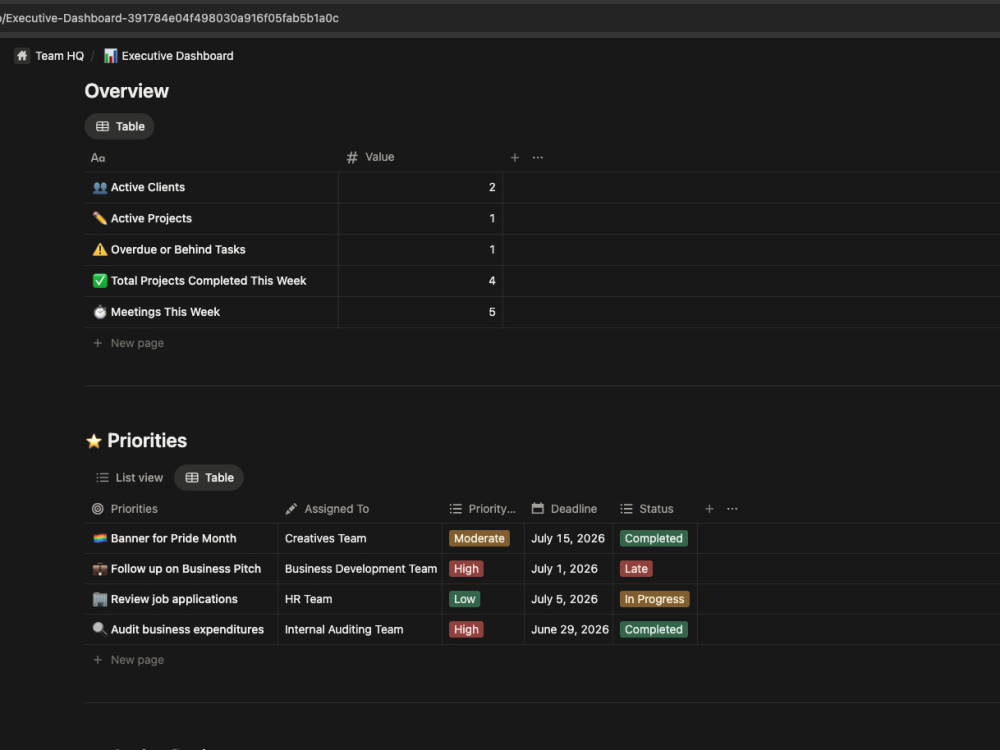Viewport: 1000px width, 750px height.
Task: Add a property to the Overview table with plus
Action: click(515, 158)
